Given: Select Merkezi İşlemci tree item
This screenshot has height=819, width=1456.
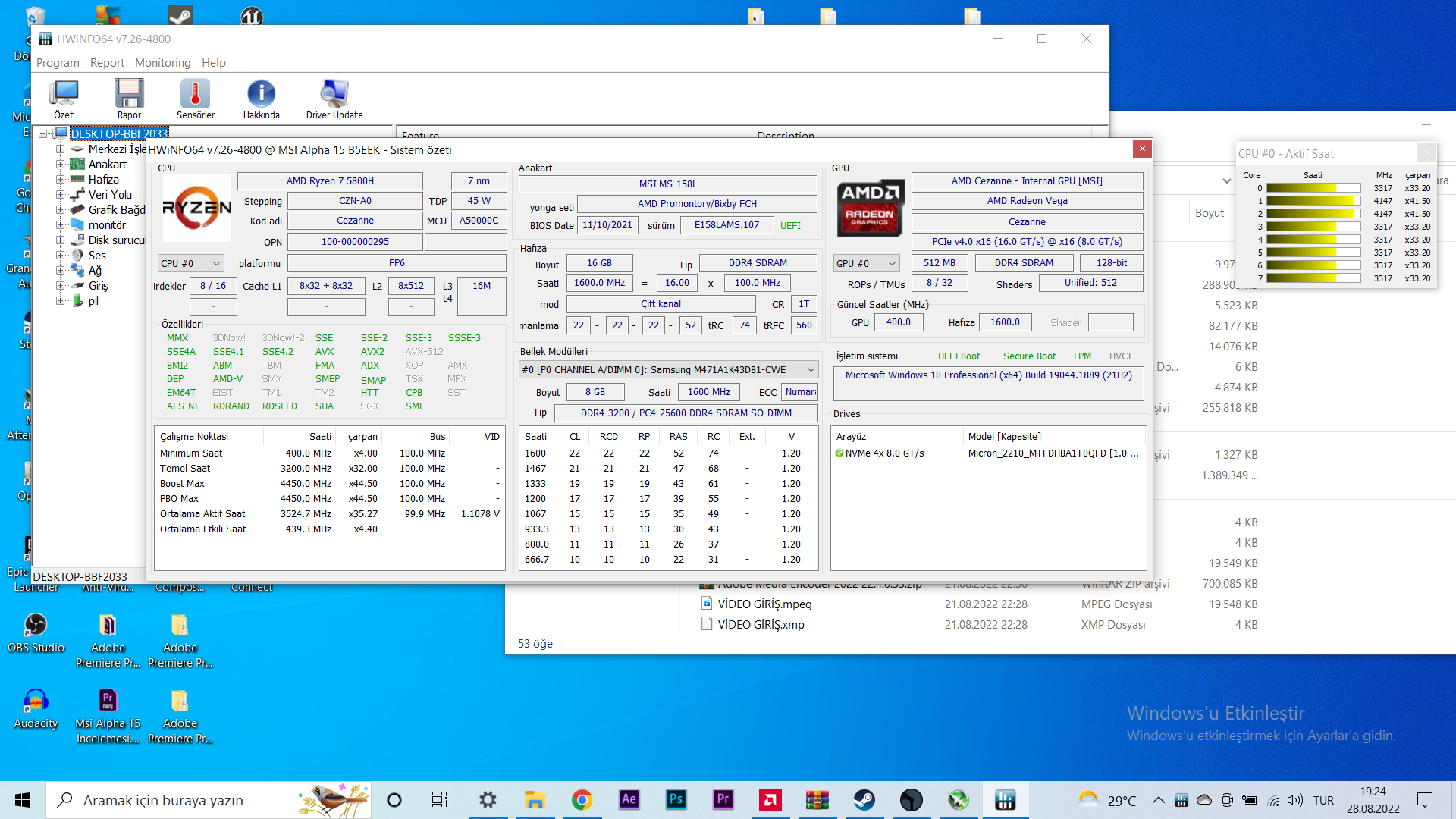Looking at the screenshot, I should point(117,149).
